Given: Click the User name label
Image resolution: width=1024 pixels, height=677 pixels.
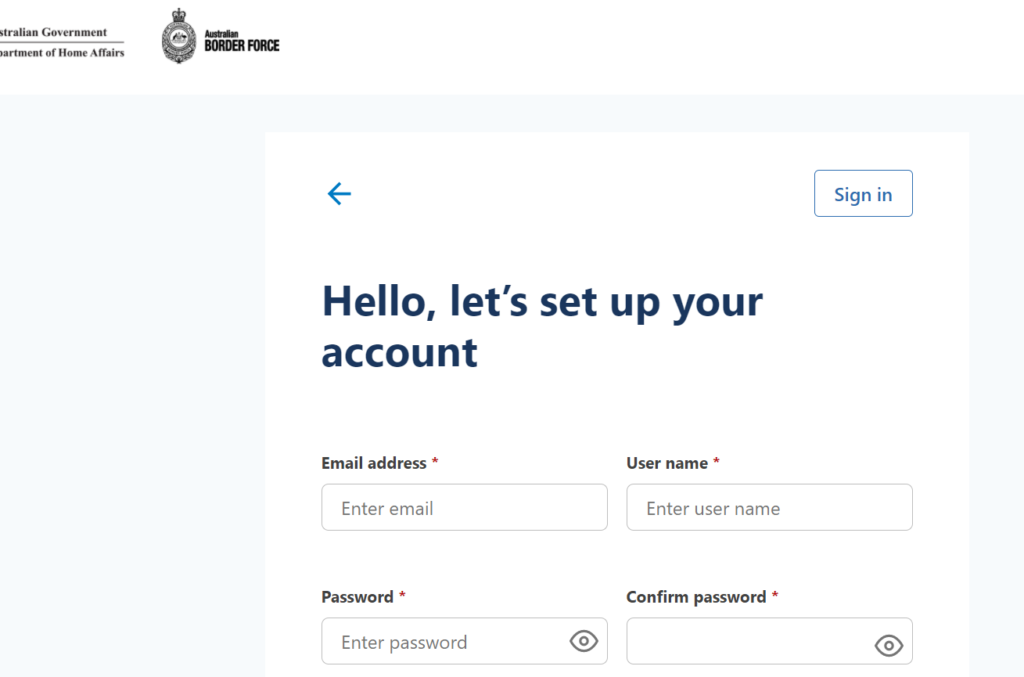Looking at the screenshot, I should click(x=667, y=463).
